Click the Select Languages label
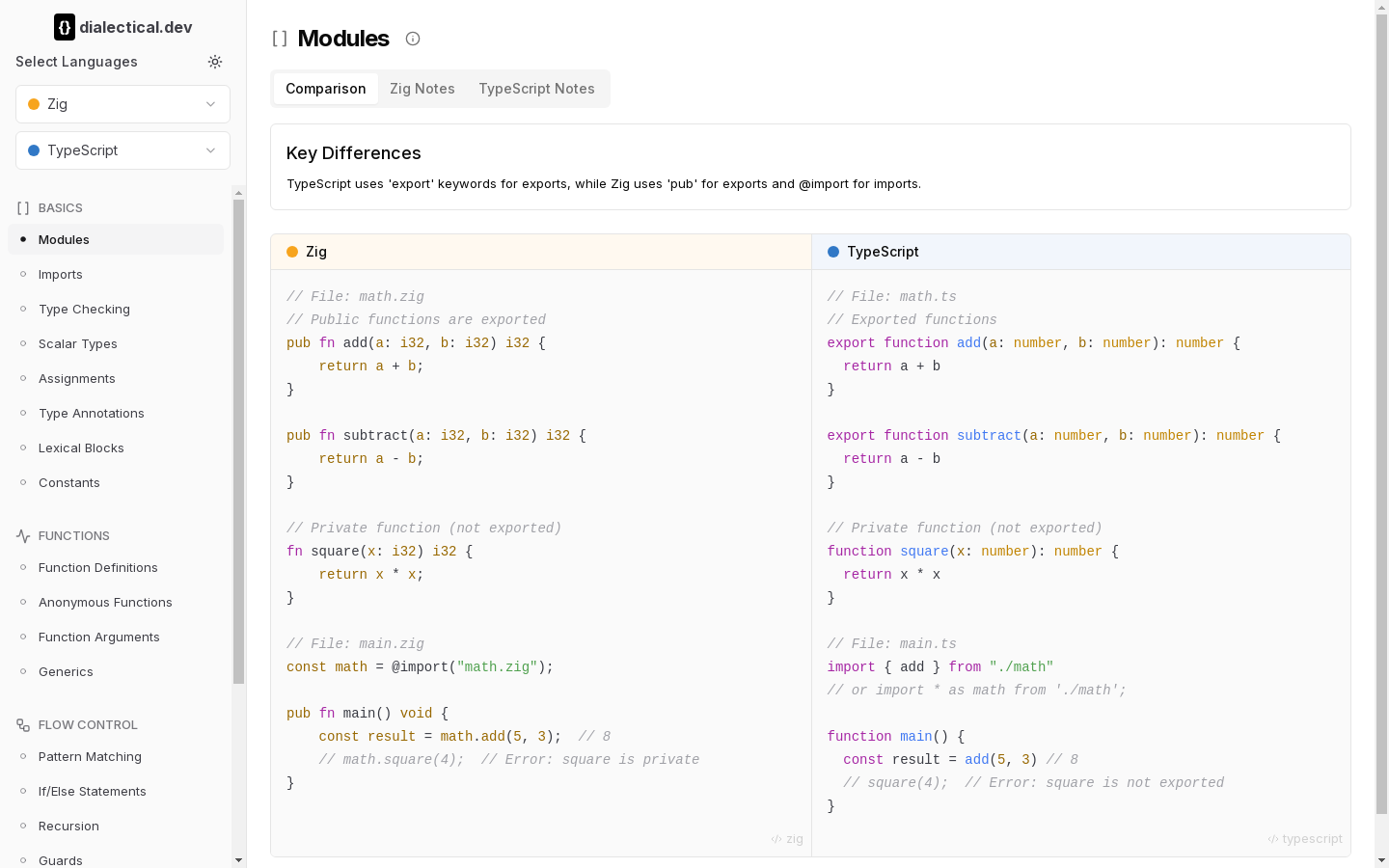This screenshot has height=868, width=1389. tap(76, 62)
